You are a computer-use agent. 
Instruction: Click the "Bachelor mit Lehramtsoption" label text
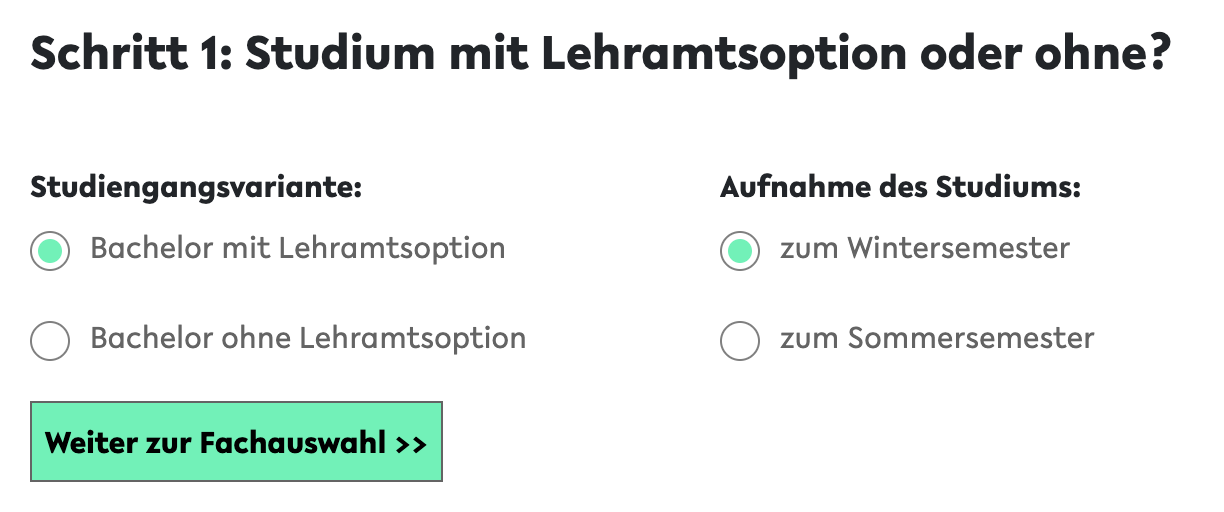point(297,248)
